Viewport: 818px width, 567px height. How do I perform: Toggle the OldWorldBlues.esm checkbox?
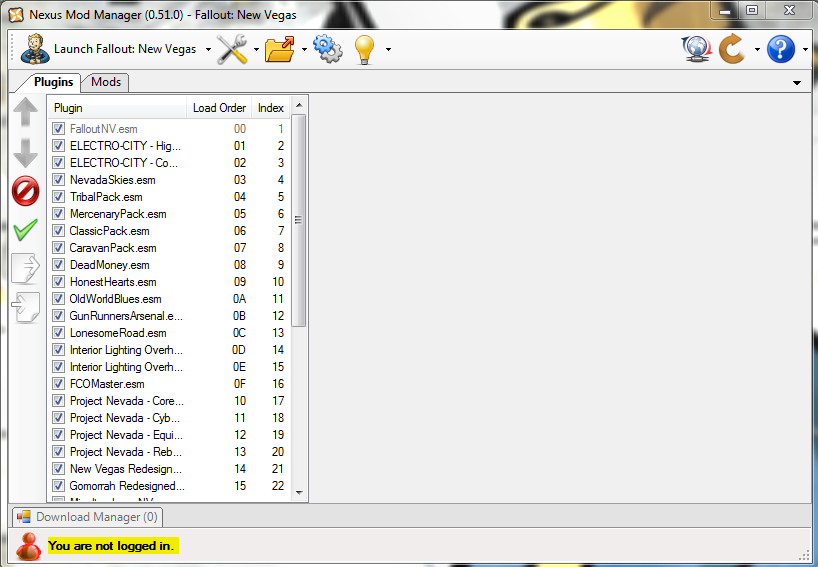[58, 299]
